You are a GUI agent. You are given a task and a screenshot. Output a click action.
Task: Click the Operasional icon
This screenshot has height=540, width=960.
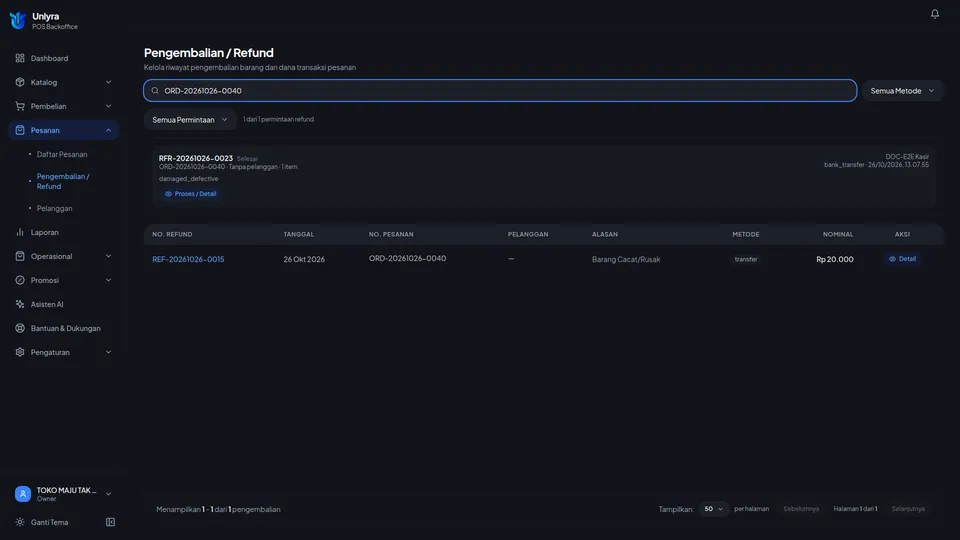[x=20, y=256]
